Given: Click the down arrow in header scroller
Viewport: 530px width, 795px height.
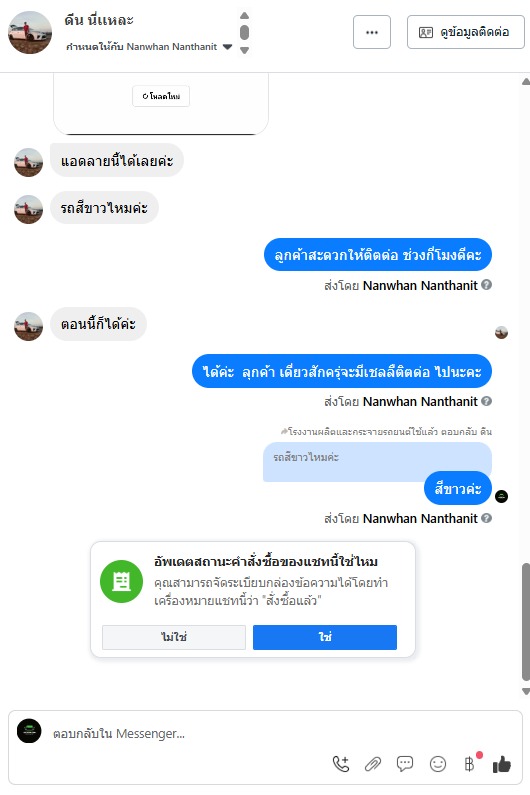Looking at the screenshot, I should (x=244, y=50).
